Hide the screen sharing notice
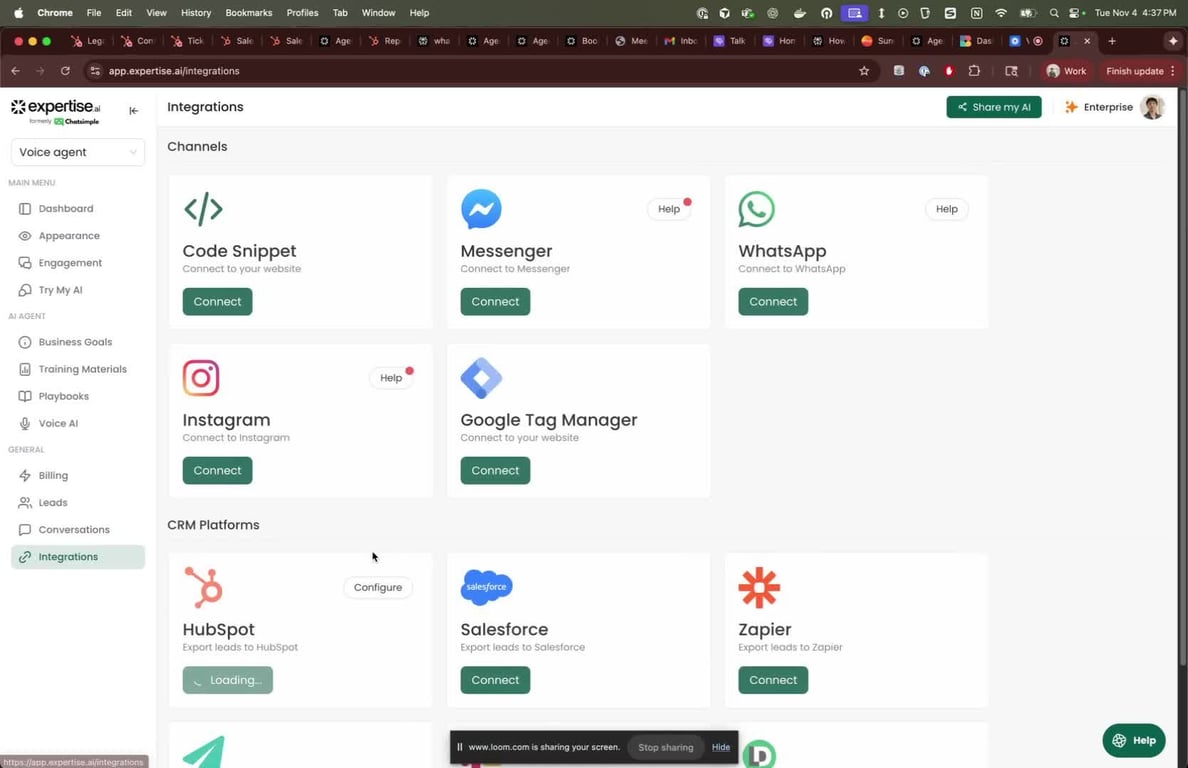 [721, 747]
